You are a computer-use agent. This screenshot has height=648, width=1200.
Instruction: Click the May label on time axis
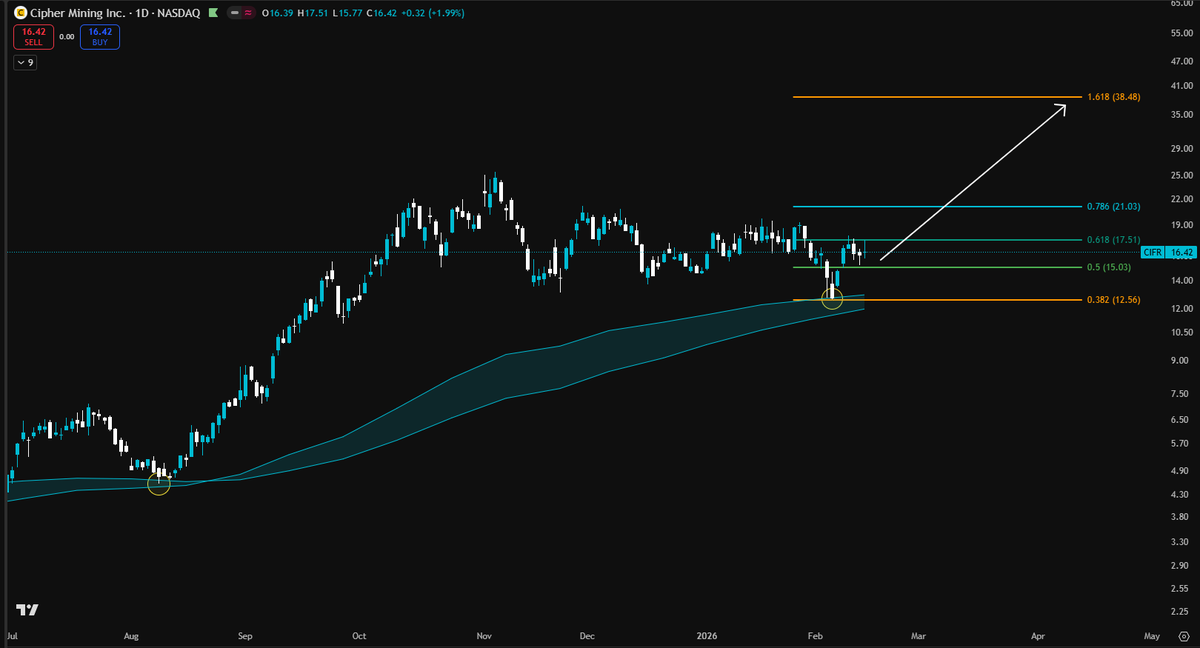pos(1152,636)
